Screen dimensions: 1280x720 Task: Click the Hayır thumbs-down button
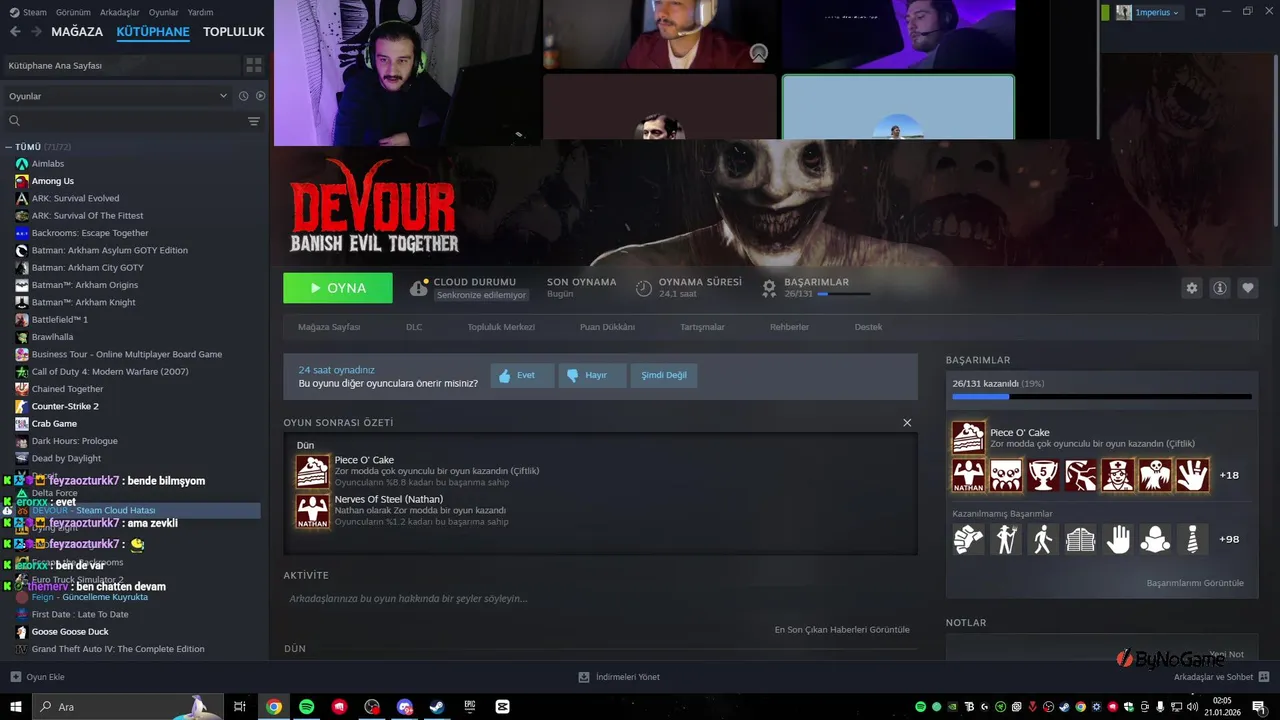tap(592, 376)
